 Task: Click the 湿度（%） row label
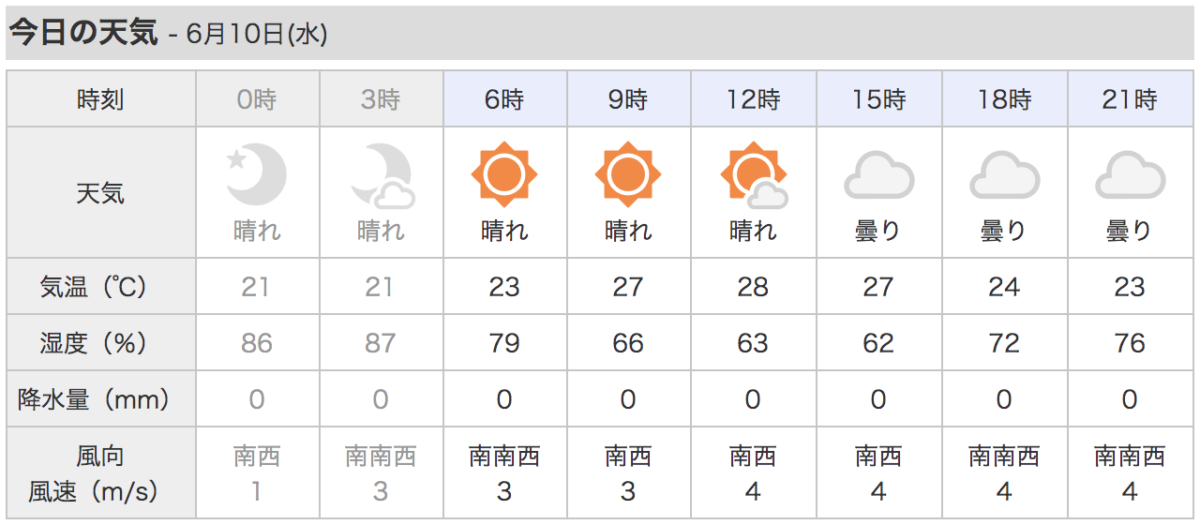click(100, 343)
